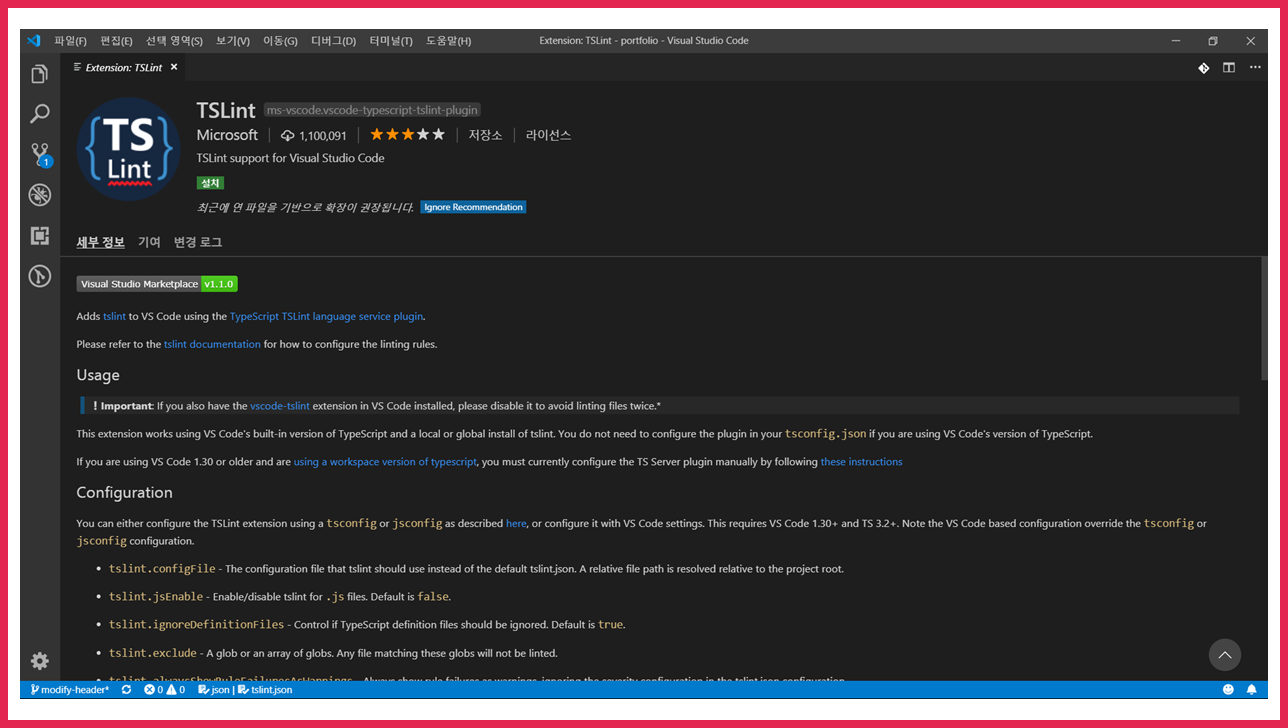The height and width of the screenshot is (728, 1288).
Task: Open the GitLens view in activity bar
Action: coord(40,276)
